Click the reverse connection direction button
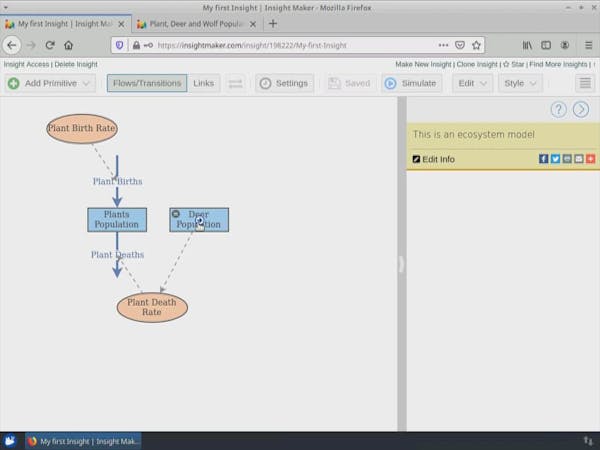600x450 pixels. 235,83
